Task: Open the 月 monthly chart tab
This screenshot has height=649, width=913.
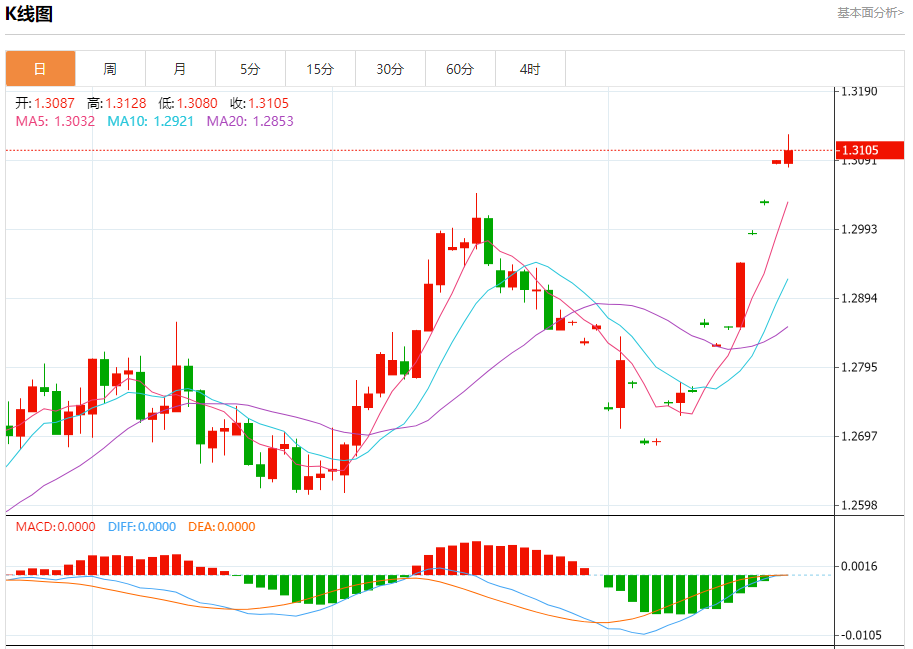Action: [180, 69]
